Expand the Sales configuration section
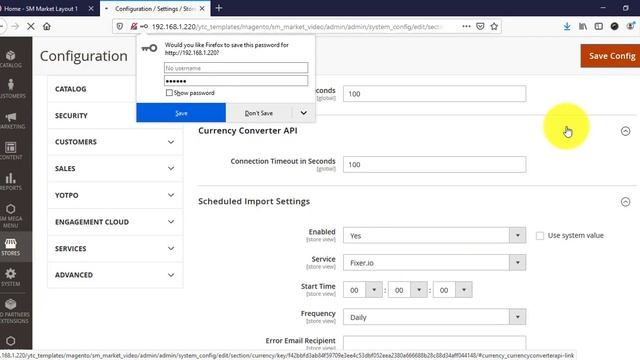The width and height of the screenshot is (640, 360). 115,169
